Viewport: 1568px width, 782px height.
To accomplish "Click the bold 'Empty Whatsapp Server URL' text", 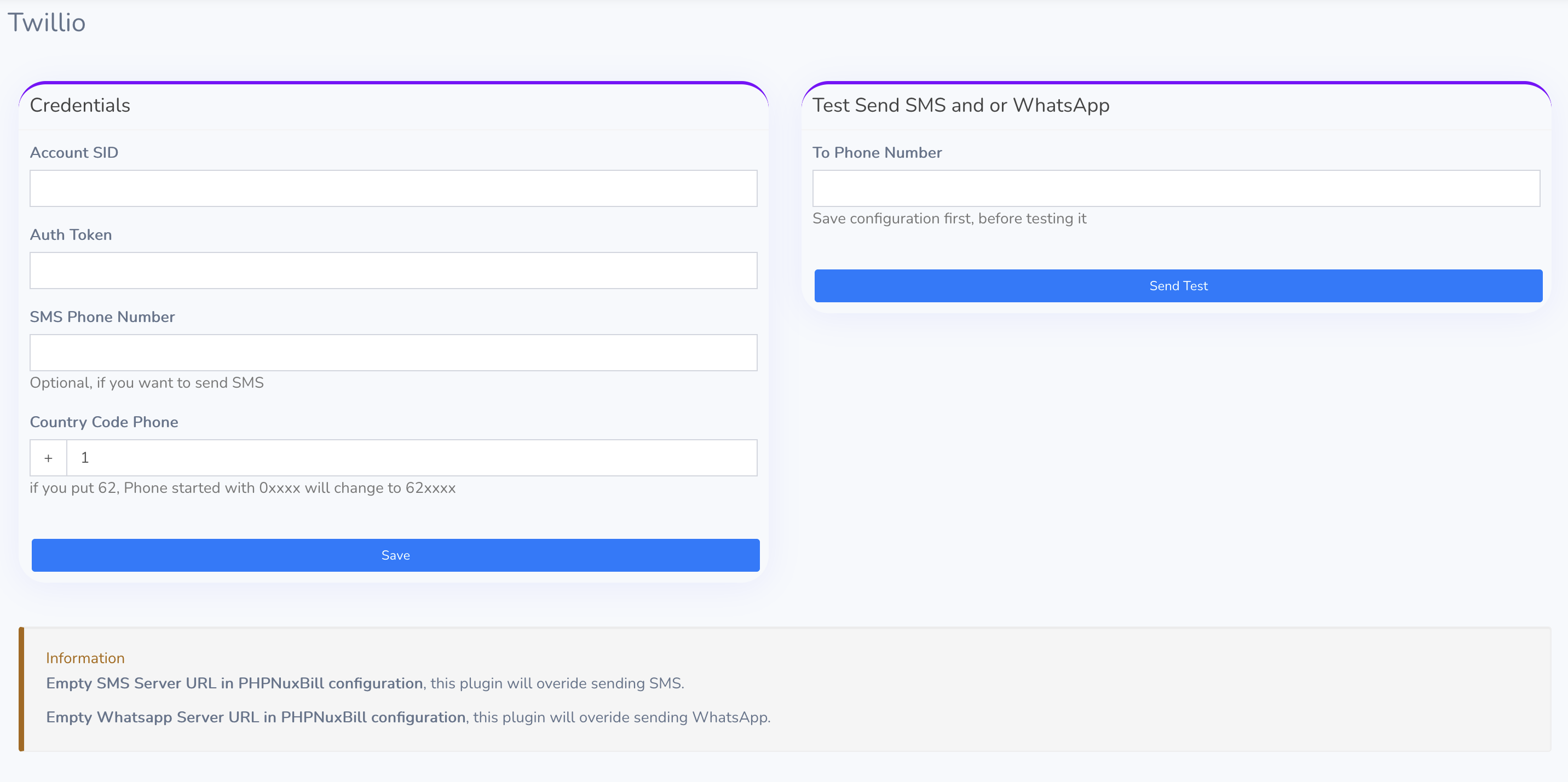I will point(256,717).
